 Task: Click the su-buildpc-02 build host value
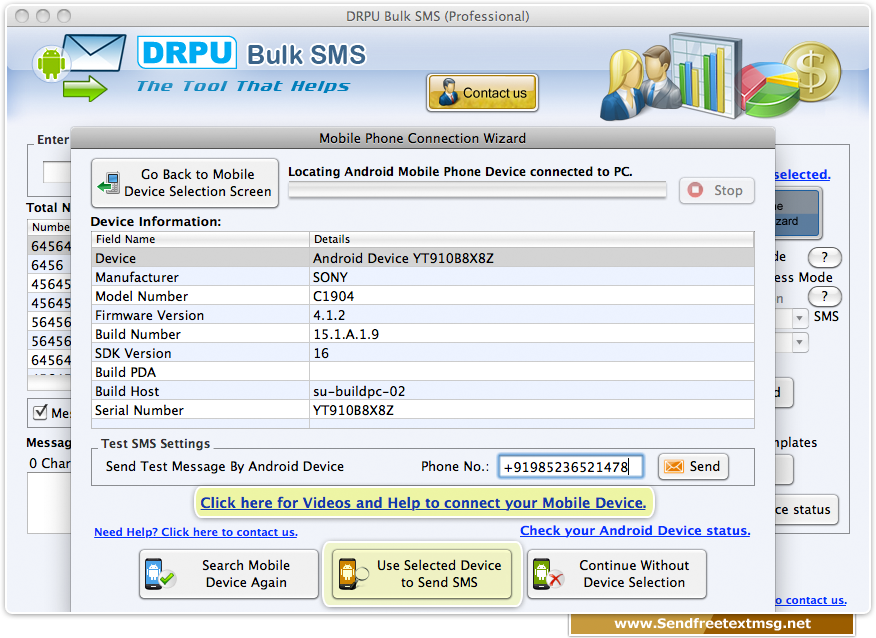point(359,391)
